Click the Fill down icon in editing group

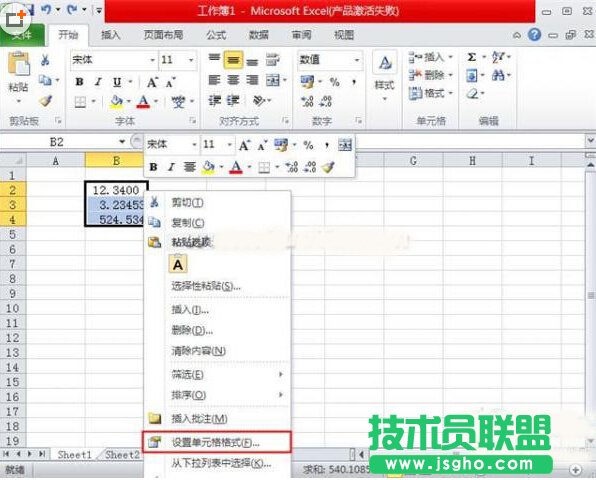[x=471, y=75]
